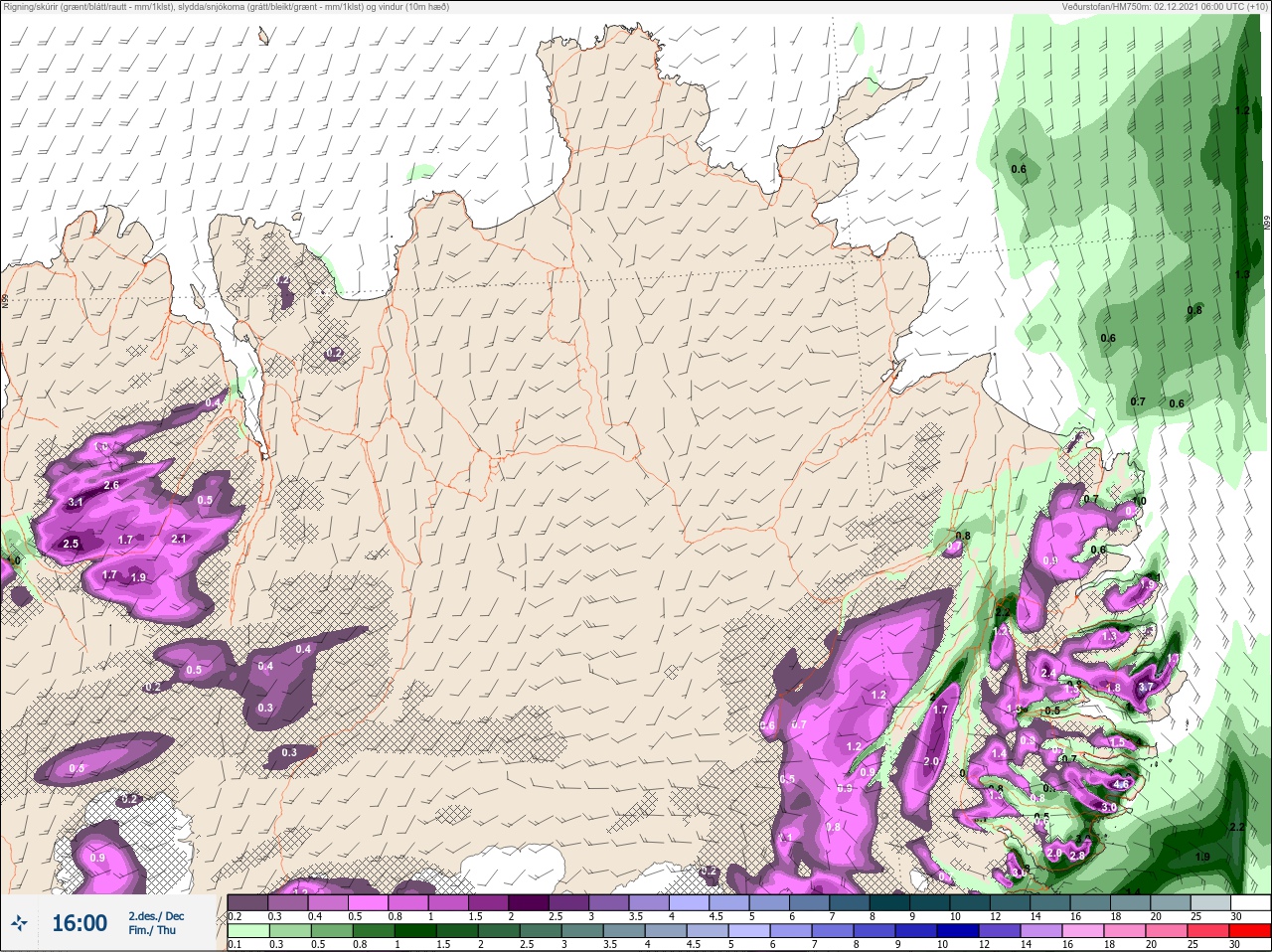The height and width of the screenshot is (952, 1272).
Task: Click the 2.5 precipitation value on map
Action: [71, 544]
